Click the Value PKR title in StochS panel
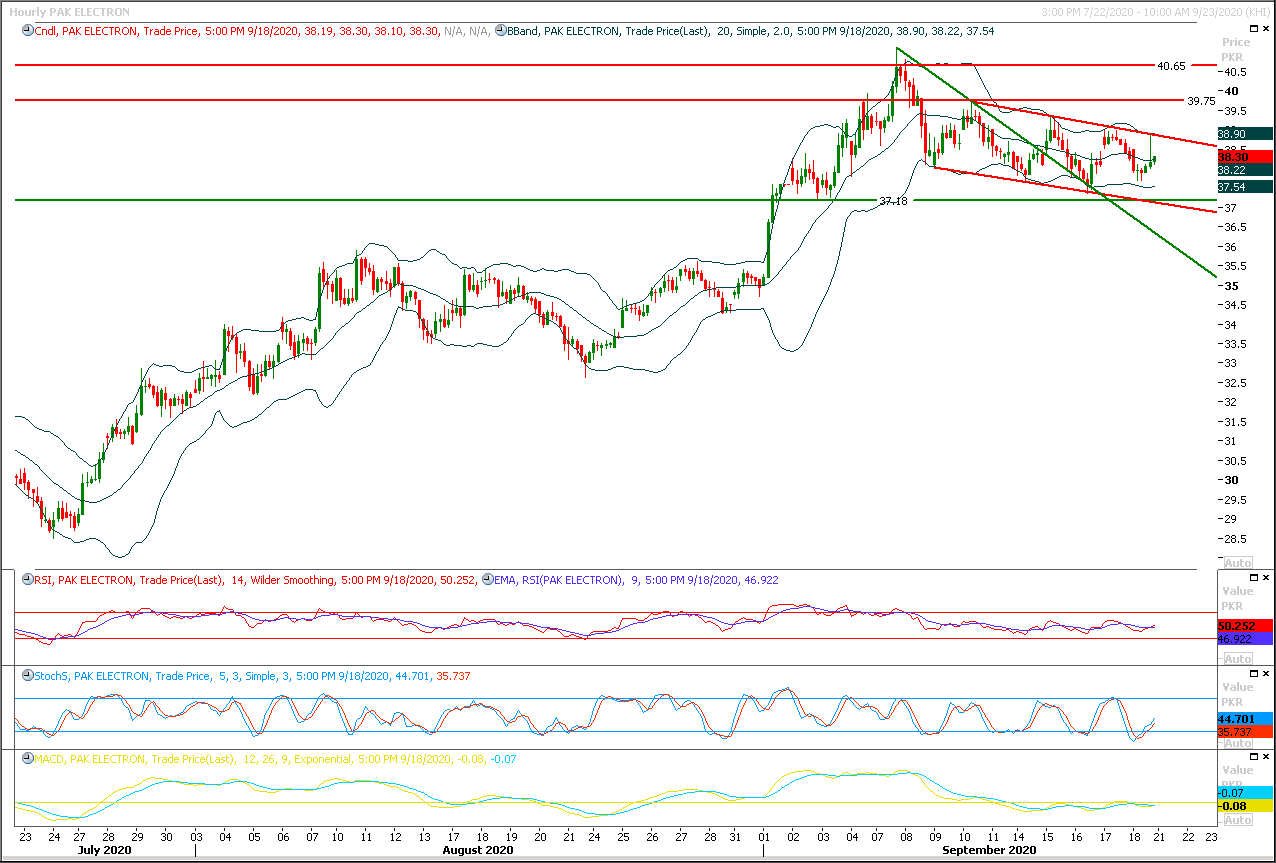The image size is (1276, 863). [1236, 694]
